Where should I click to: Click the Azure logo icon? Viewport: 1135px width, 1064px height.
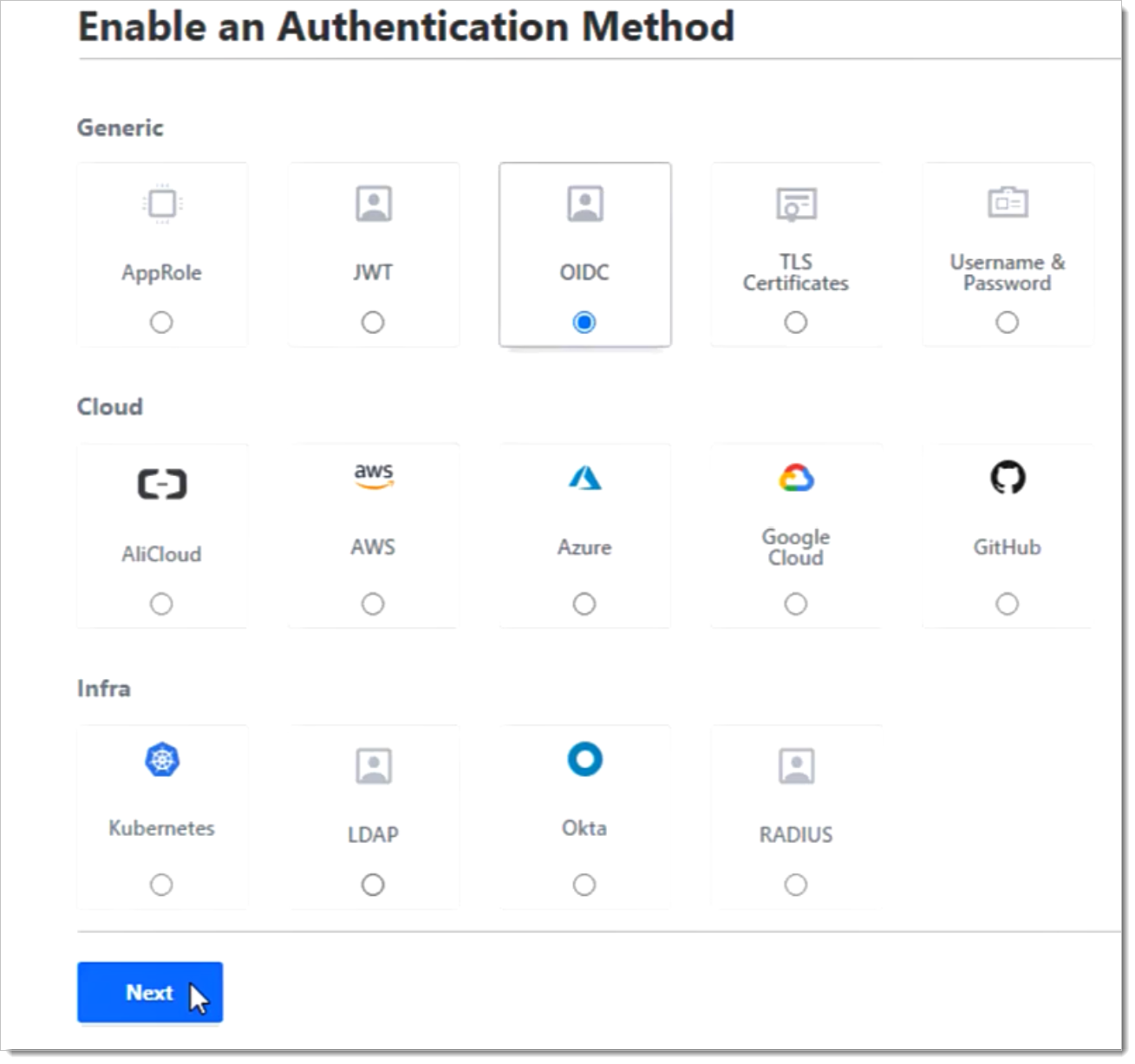[x=585, y=477]
